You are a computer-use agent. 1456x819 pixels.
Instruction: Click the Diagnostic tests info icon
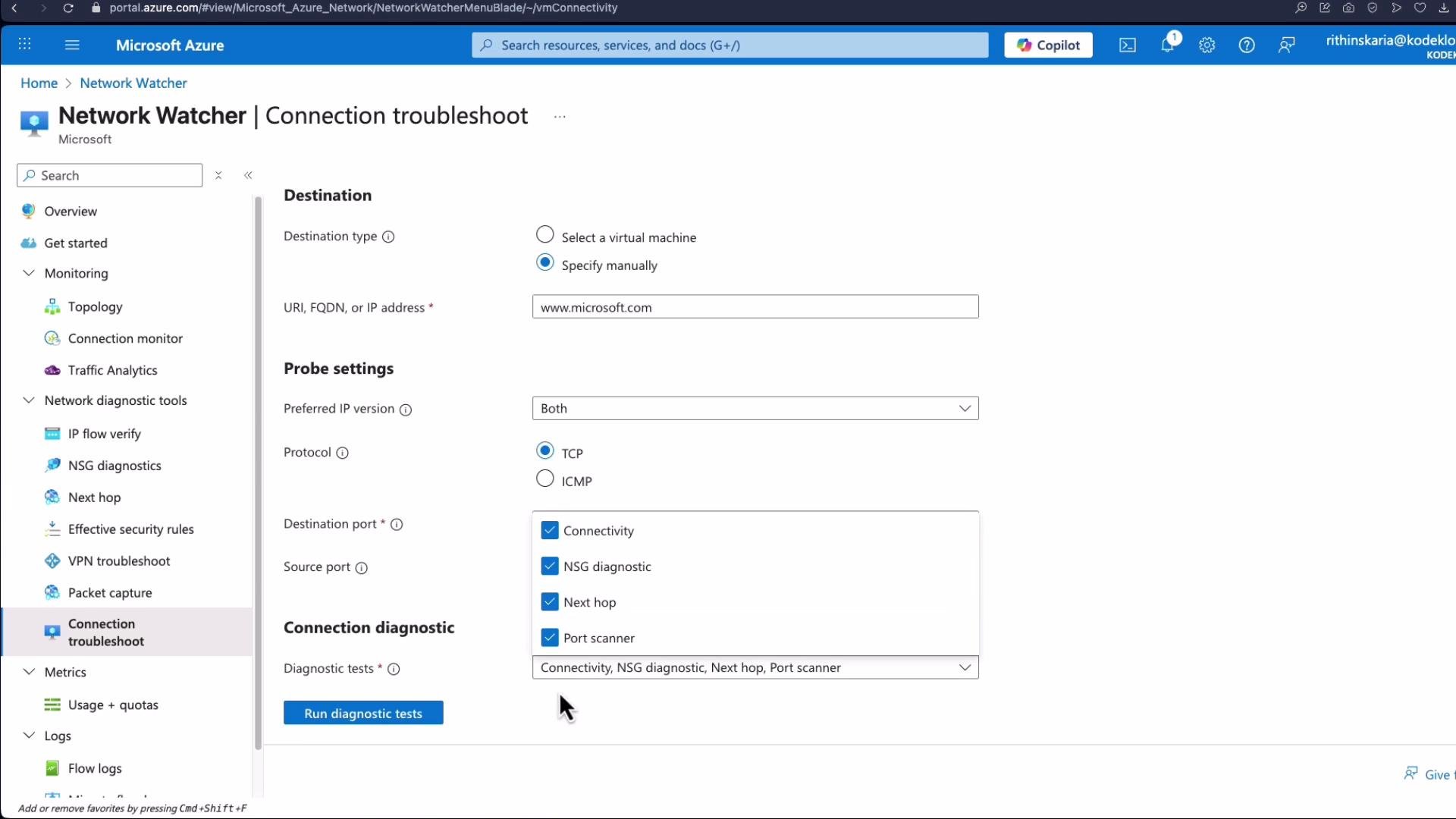coord(394,669)
